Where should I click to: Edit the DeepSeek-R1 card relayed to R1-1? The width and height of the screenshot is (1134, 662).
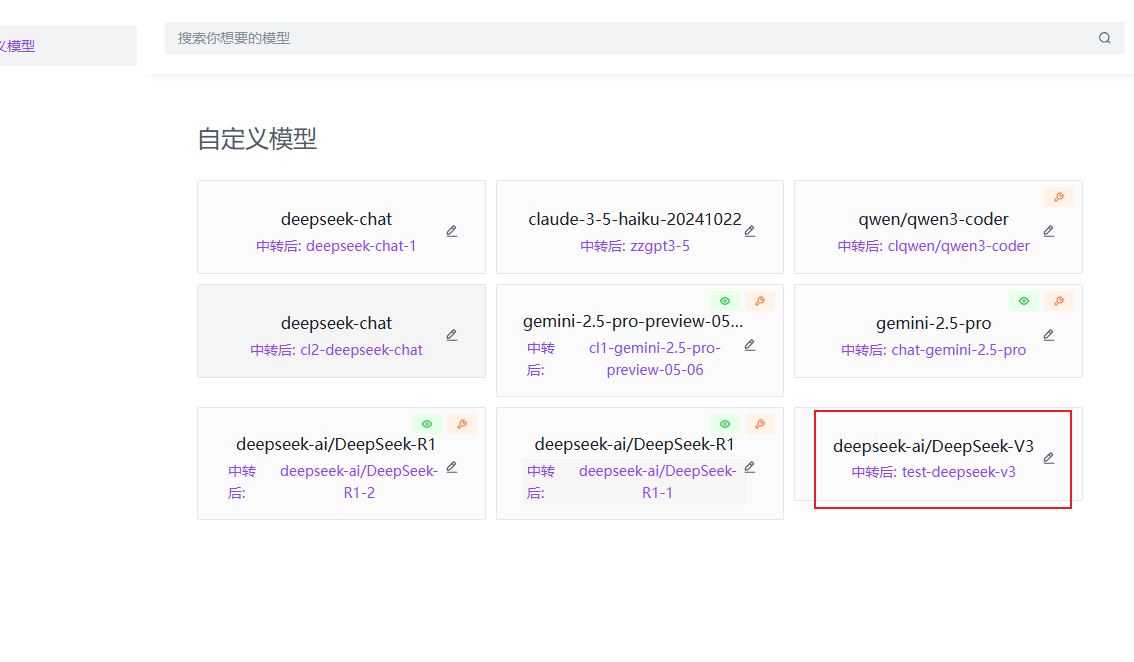(750, 467)
